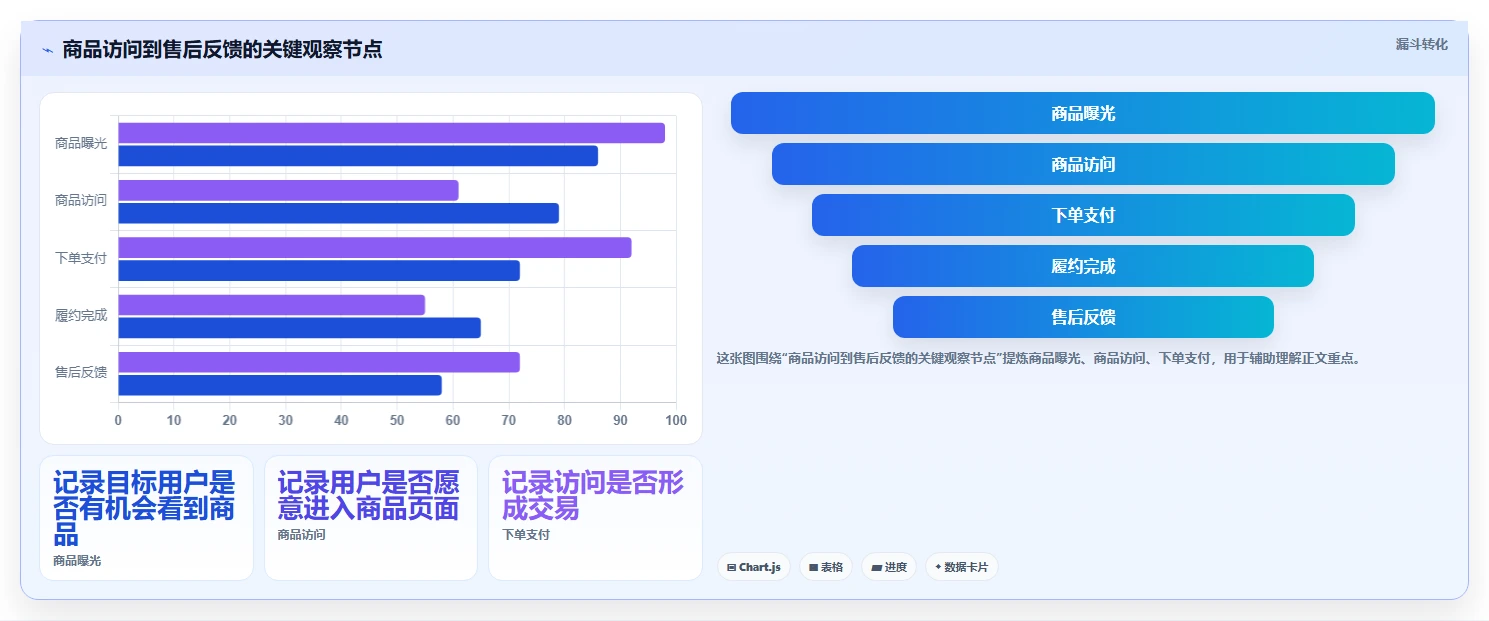Click the 下单支付 caption inside the third data card
This screenshot has height=621, width=1489.
(x=526, y=535)
